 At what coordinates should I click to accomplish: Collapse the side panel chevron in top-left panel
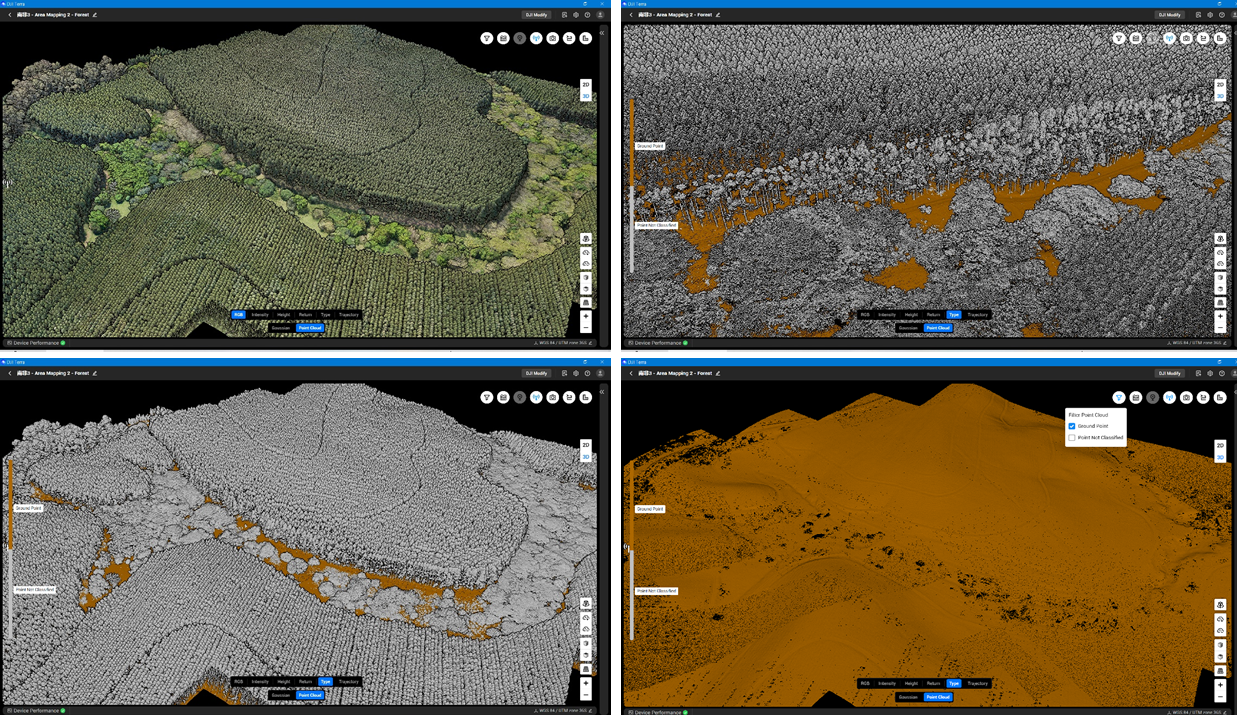point(602,34)
